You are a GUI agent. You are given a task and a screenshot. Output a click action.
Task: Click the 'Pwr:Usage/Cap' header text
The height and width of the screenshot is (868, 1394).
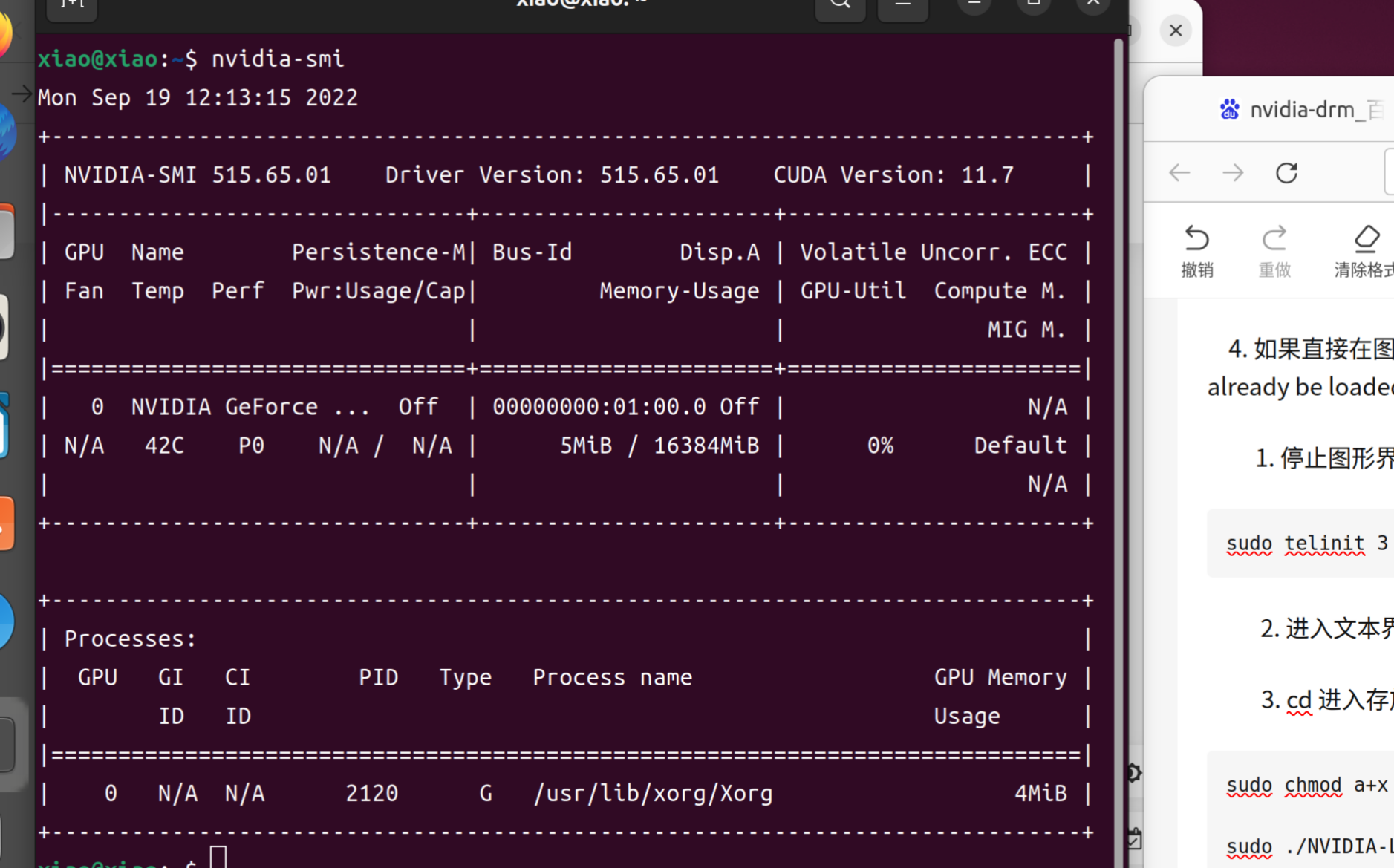pyautogui.click(x=379, y=290)
